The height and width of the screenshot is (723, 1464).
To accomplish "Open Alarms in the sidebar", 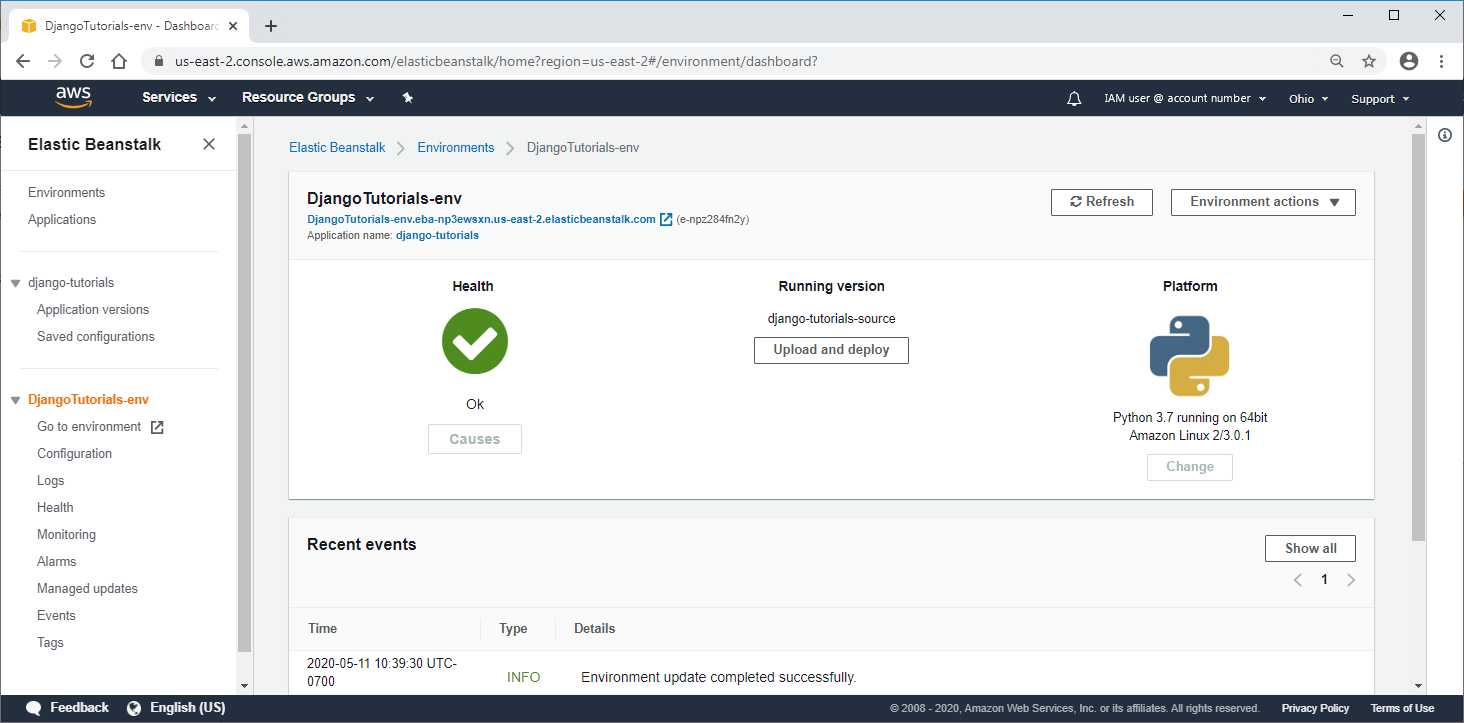I will (56, 562).
